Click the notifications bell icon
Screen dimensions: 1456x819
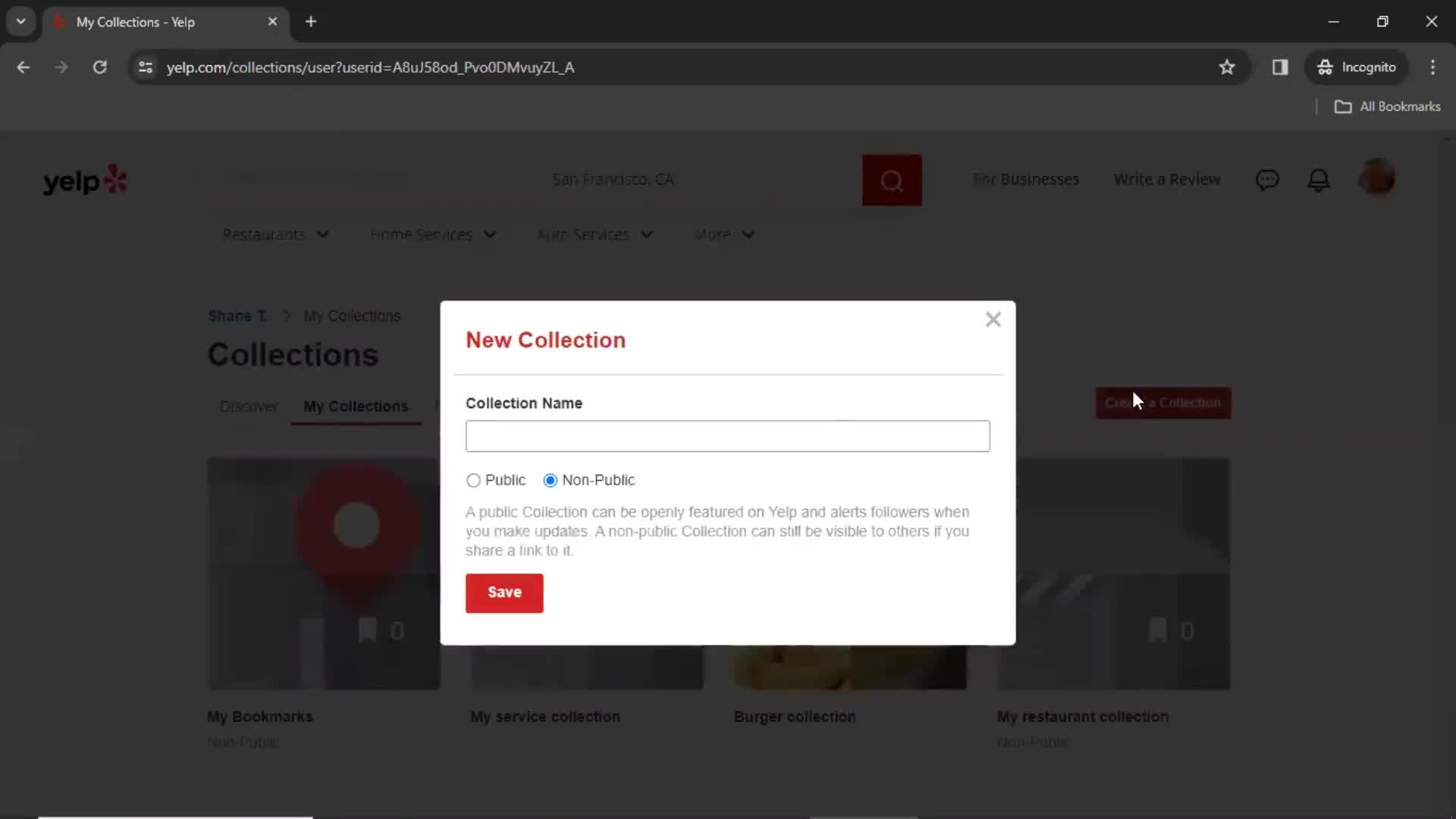click(1319, 179)
